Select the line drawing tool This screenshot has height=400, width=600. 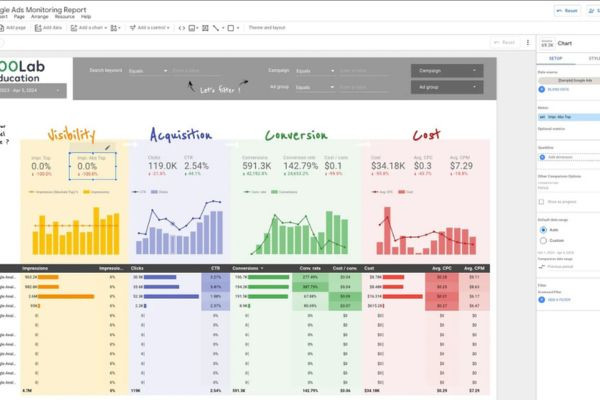pyautogui.click(x=216, y=28)
